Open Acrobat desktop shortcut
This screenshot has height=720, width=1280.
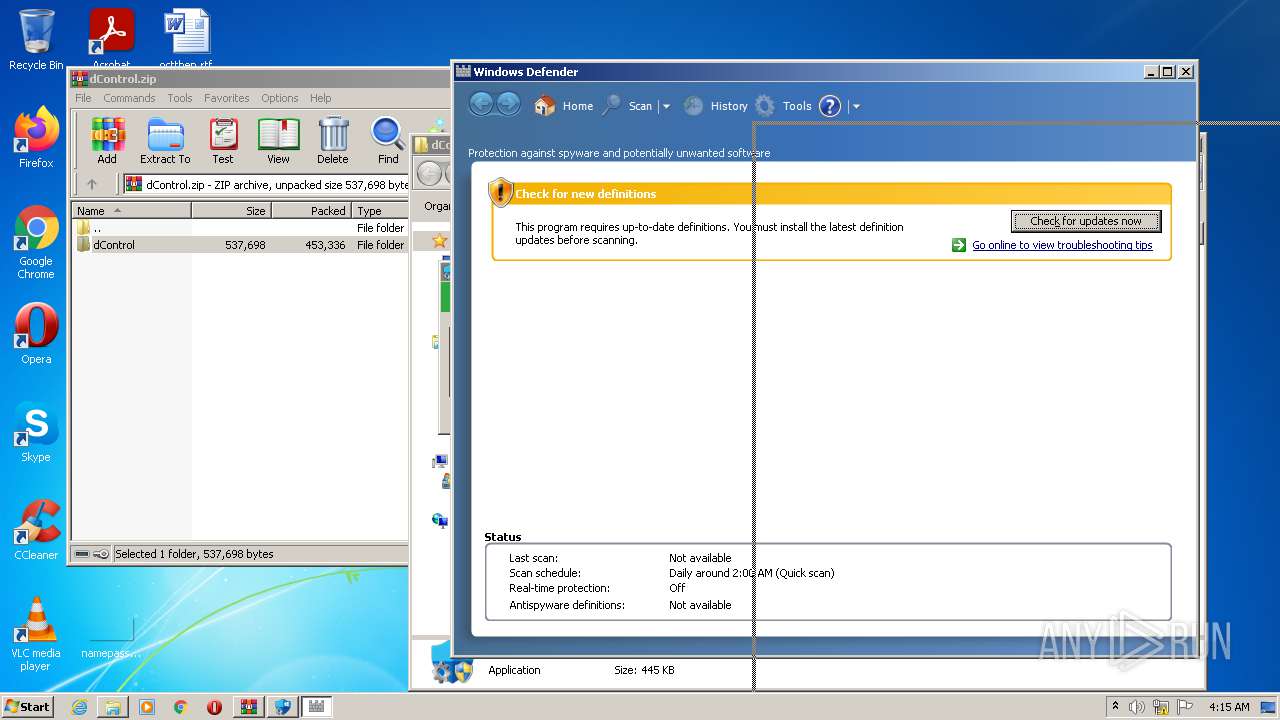111,38
